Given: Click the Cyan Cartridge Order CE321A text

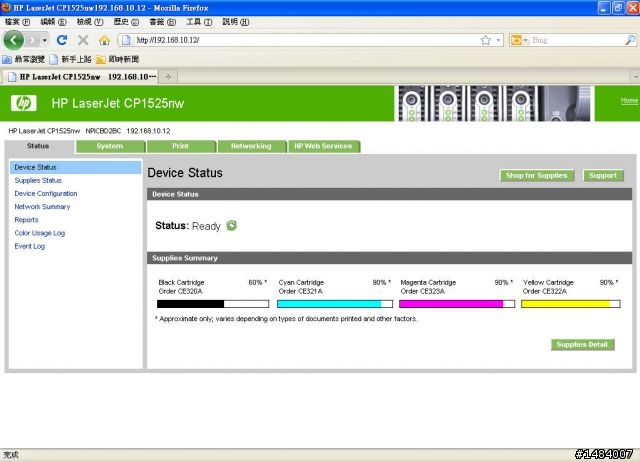Looking at the screenshot, I should click(x=301, y=287).
